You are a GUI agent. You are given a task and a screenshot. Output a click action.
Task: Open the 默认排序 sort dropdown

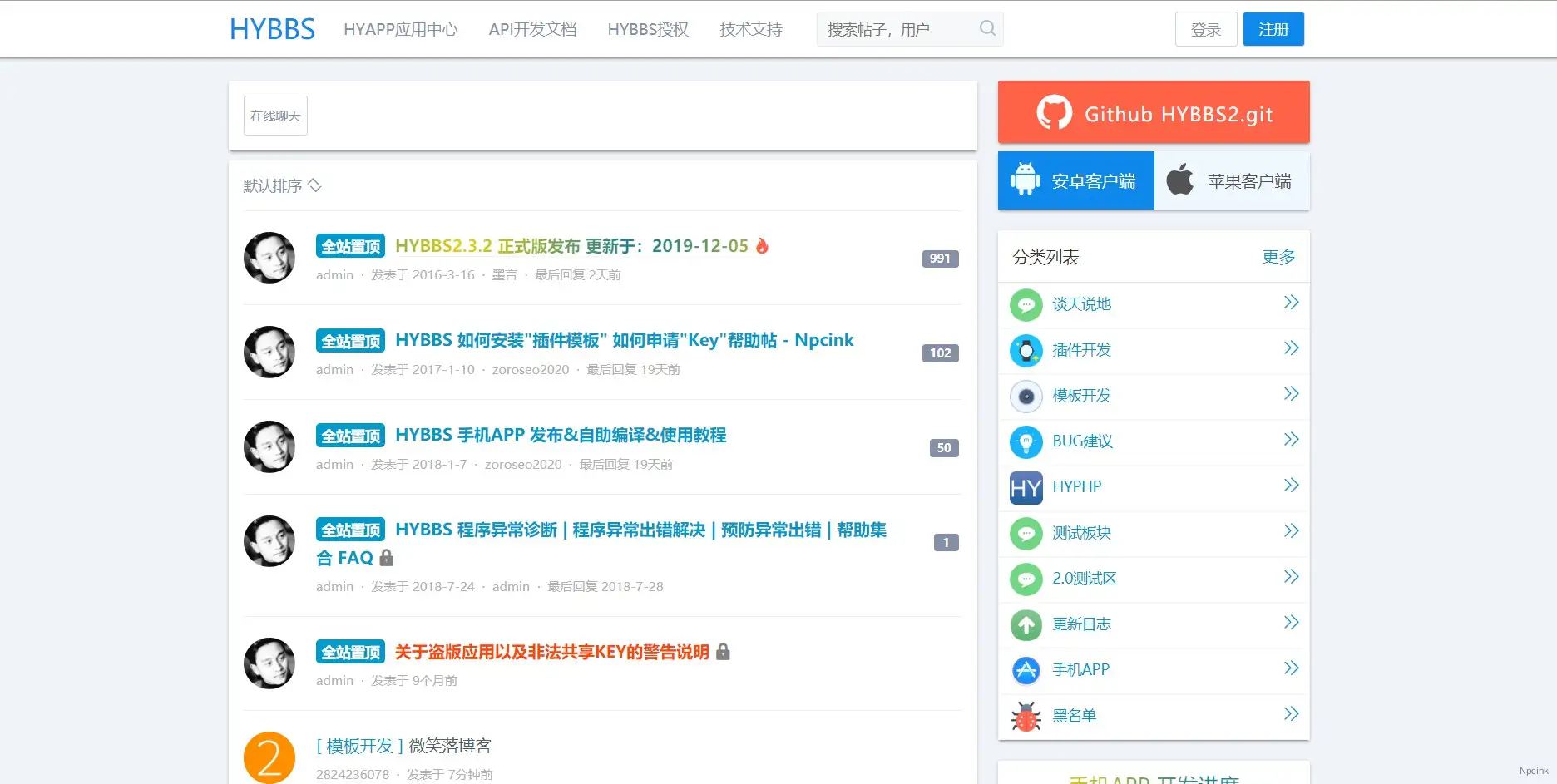(x=282, y=185)
